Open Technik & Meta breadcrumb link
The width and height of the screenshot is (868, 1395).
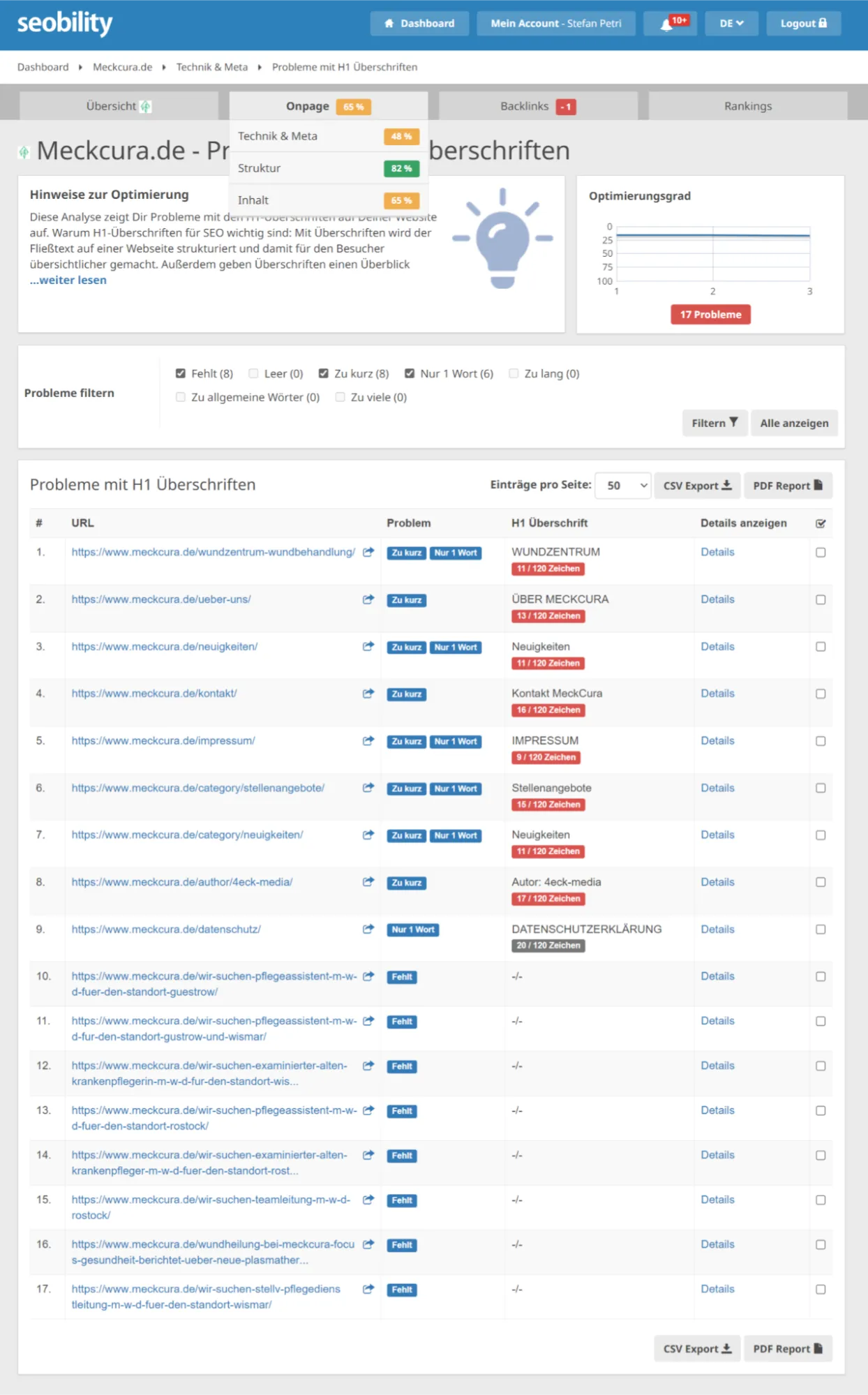212,67
